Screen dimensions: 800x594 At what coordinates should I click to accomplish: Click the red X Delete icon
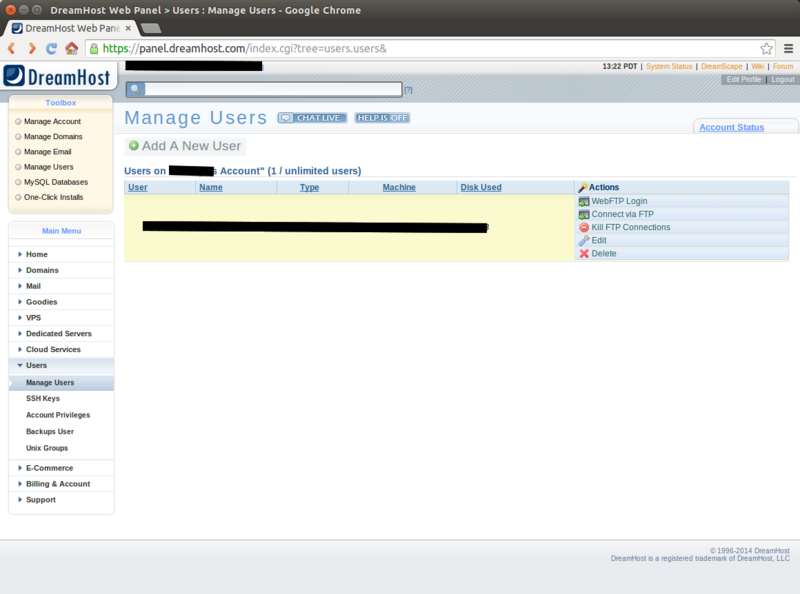[x=584, y=254]
